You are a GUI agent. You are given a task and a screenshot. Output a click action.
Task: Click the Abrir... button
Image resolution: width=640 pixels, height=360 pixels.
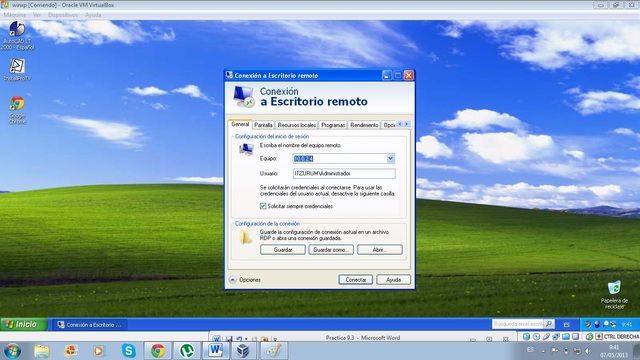380,250
